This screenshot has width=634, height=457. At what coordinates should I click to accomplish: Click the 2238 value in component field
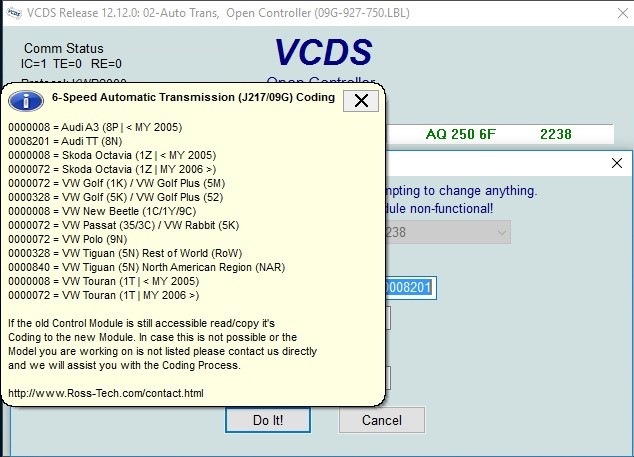pyautogui.click(x=556, y=134)
